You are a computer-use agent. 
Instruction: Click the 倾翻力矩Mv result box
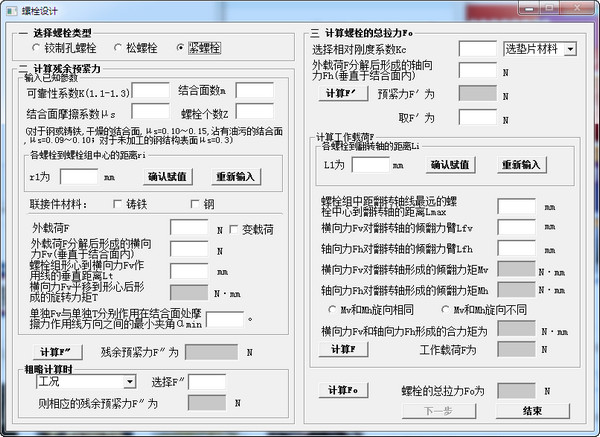(517, 269)
